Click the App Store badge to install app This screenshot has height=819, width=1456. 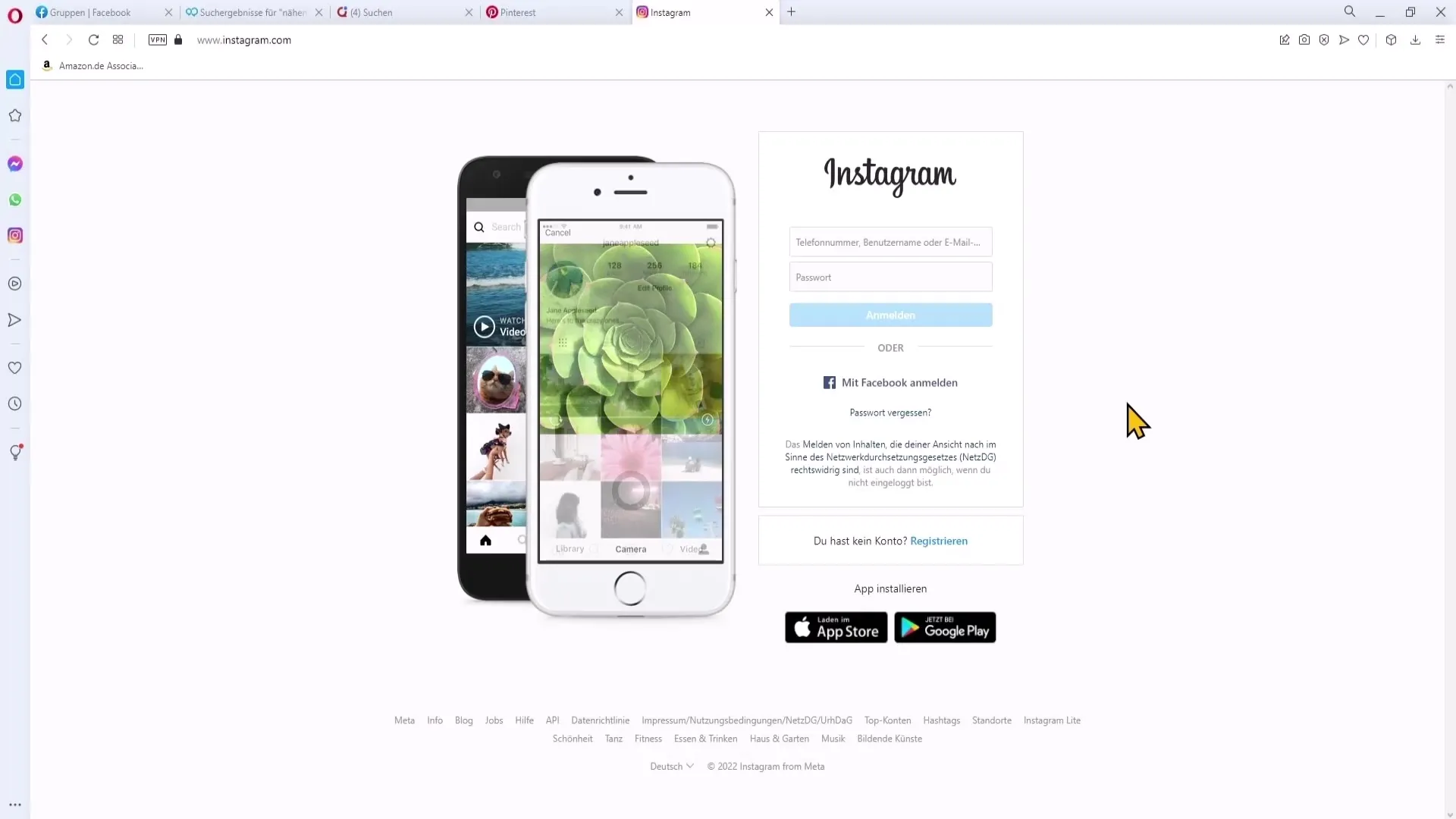(835, 626)
